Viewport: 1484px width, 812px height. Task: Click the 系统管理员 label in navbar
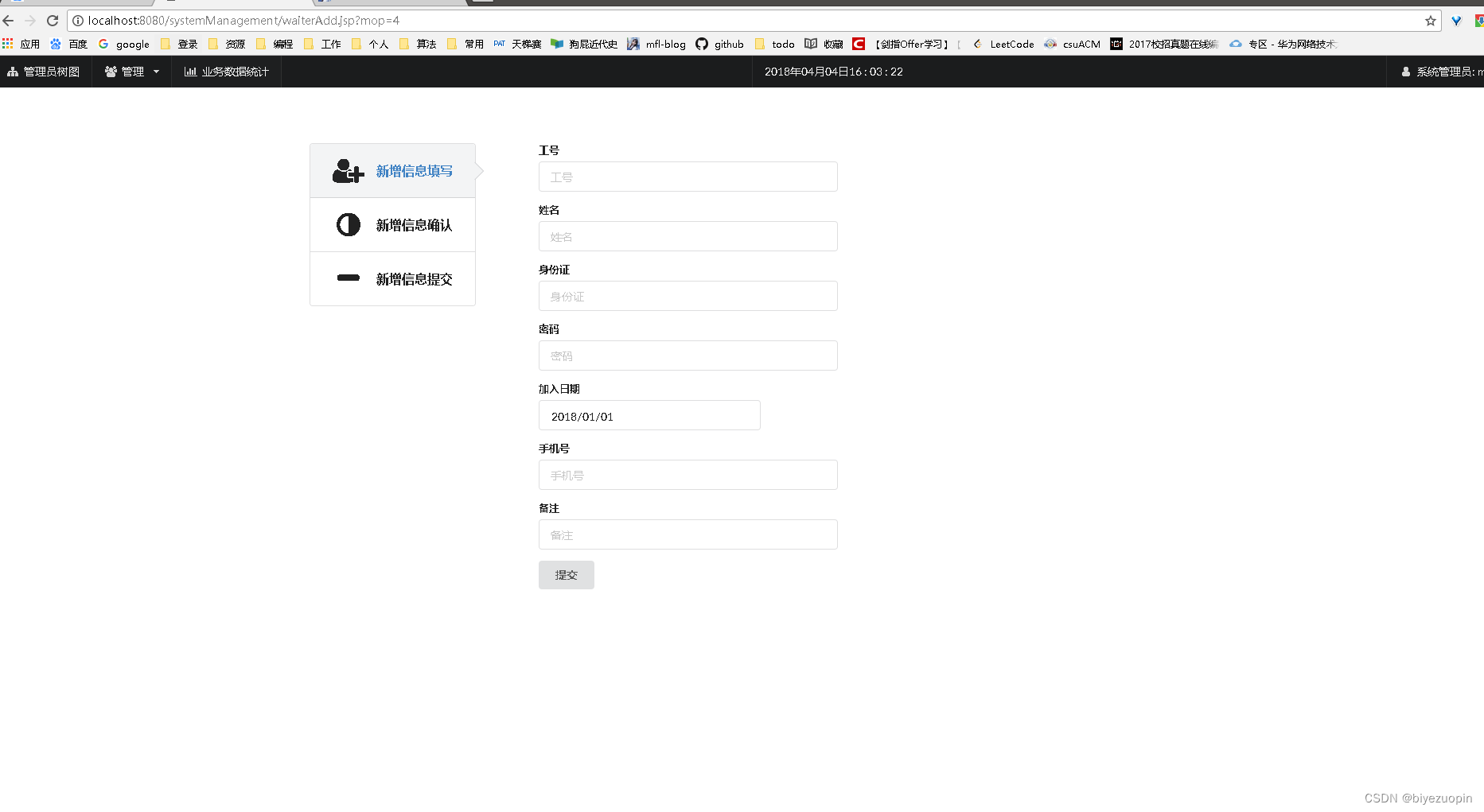1450,72
